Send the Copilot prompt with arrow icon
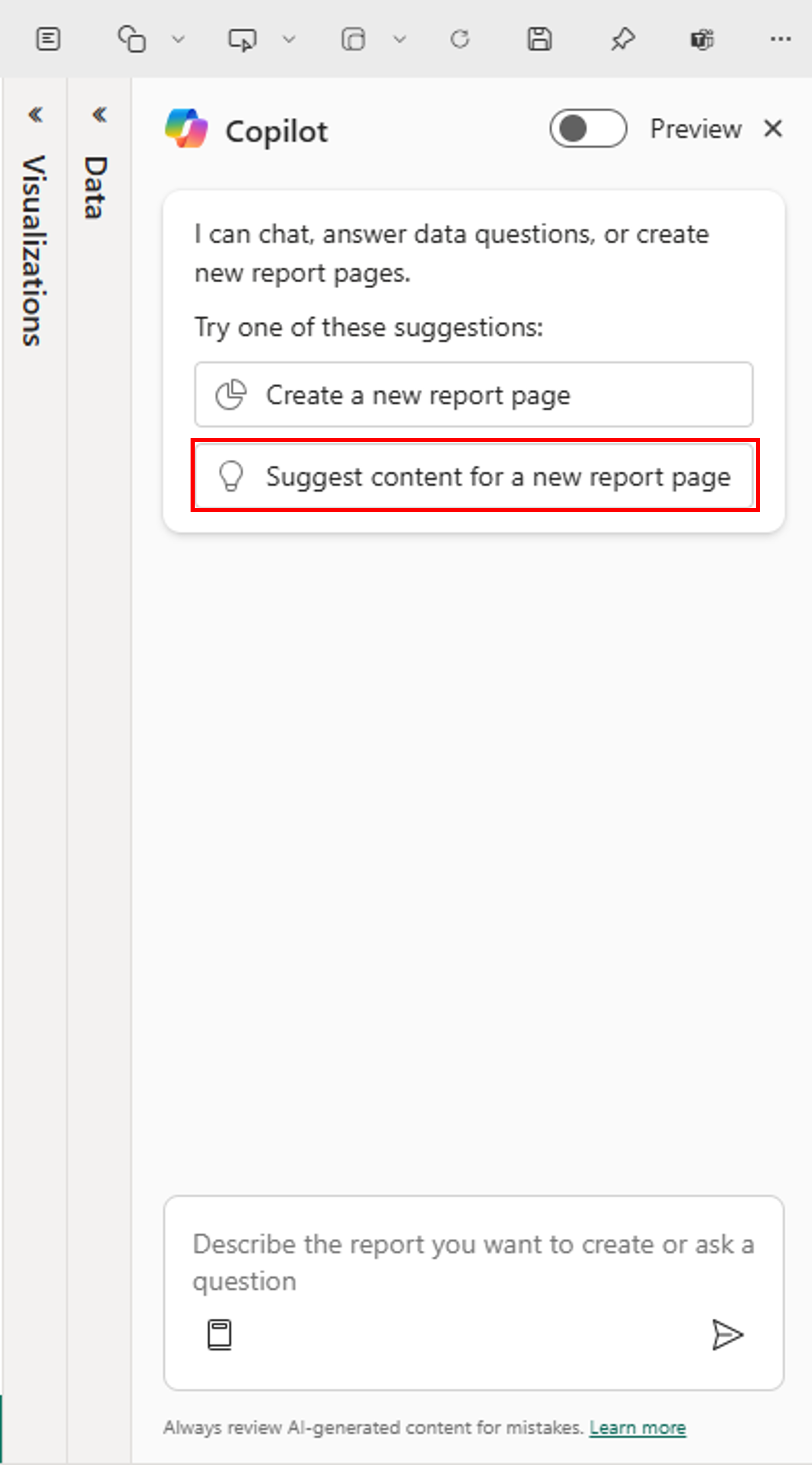The height and width of the screenshot is (1465, 812). [727, 1335]
